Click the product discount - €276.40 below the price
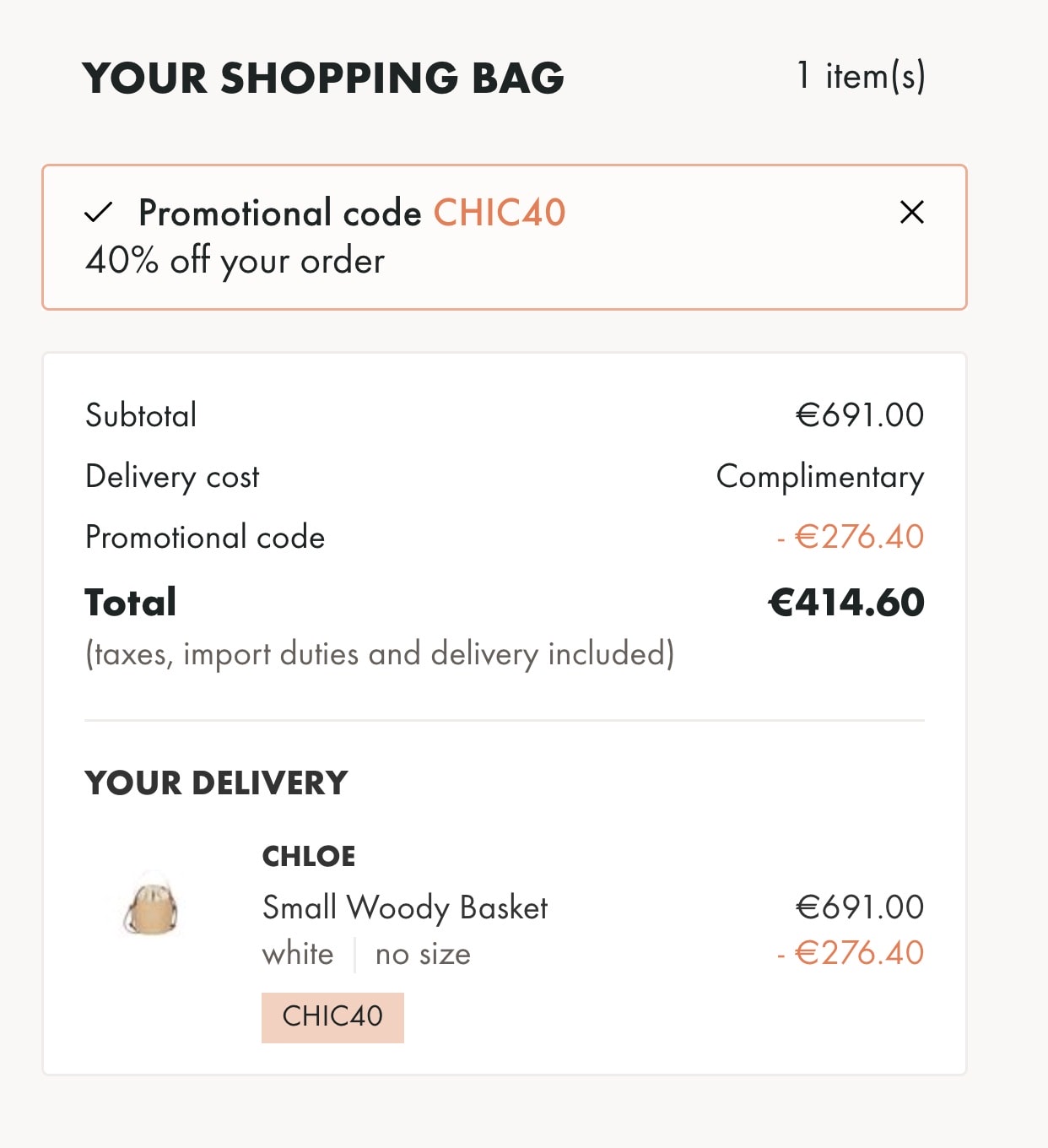Screen dimensions: 1048x1148 (851, 953)
